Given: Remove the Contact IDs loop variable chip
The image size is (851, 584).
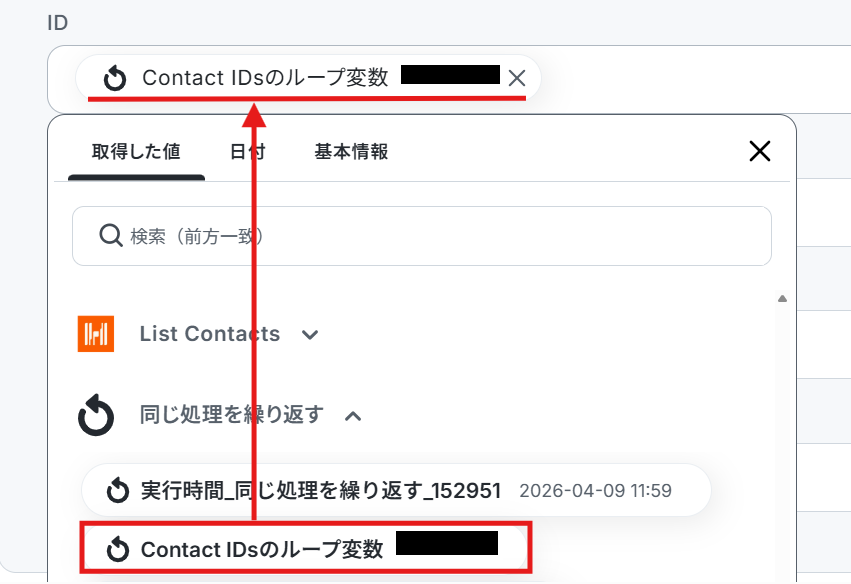Looking at the screenshot, I should [x=517, y=78].
